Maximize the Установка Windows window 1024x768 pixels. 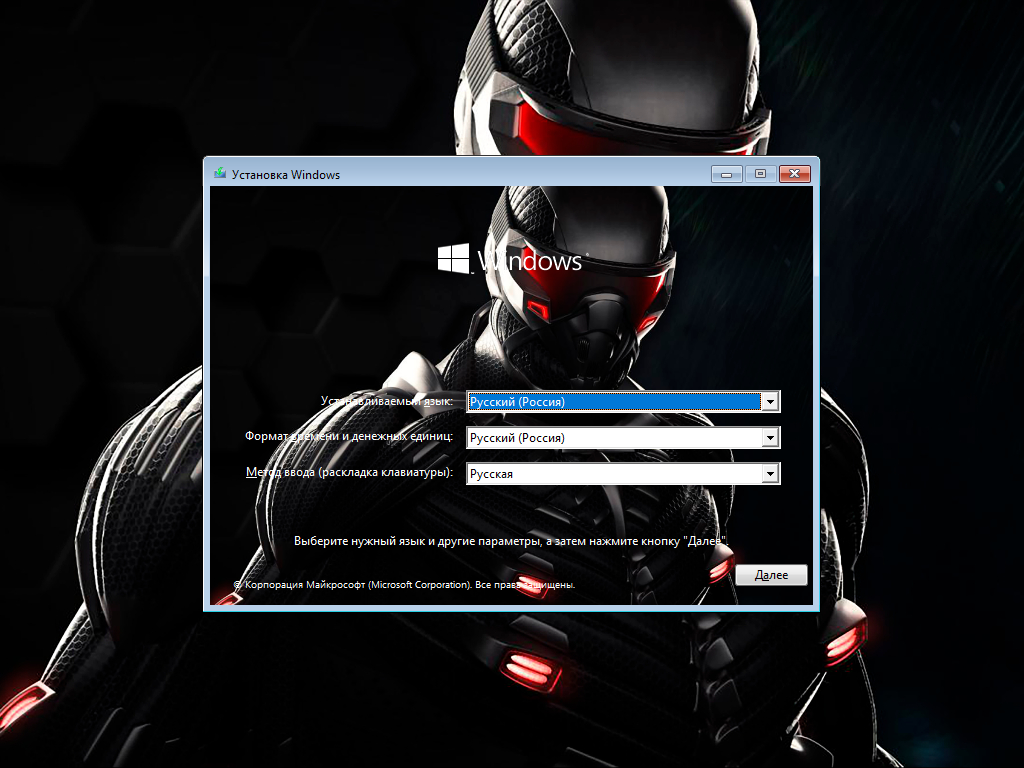(760, 174)
